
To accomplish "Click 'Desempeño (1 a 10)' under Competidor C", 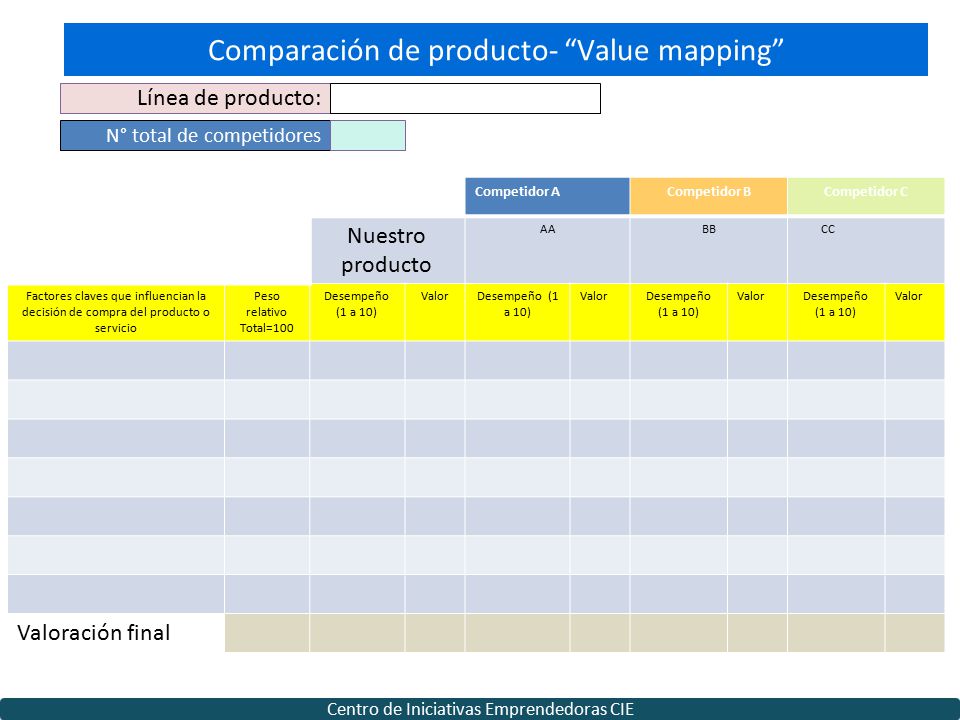I will 836,312.
